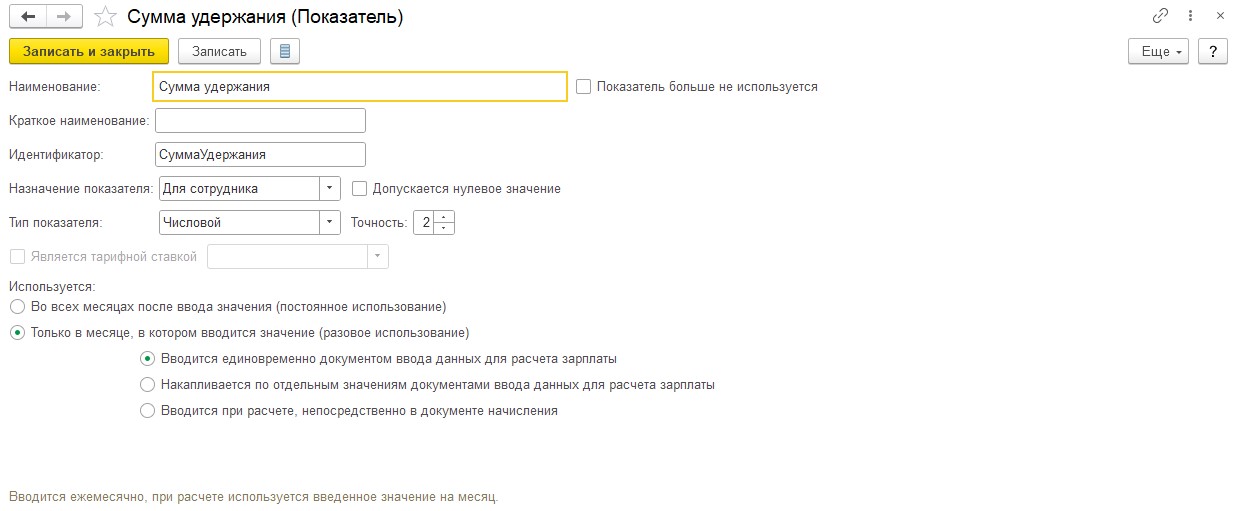Select 'Вводится при расчете' radio option
Screen dimensions: 1233x511
pyautogui.click(x=148, y=410)
